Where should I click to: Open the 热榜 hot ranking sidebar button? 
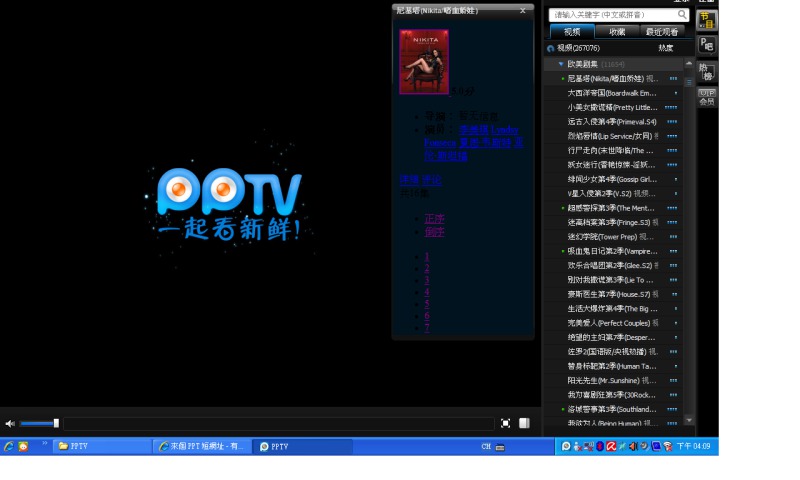707,71
